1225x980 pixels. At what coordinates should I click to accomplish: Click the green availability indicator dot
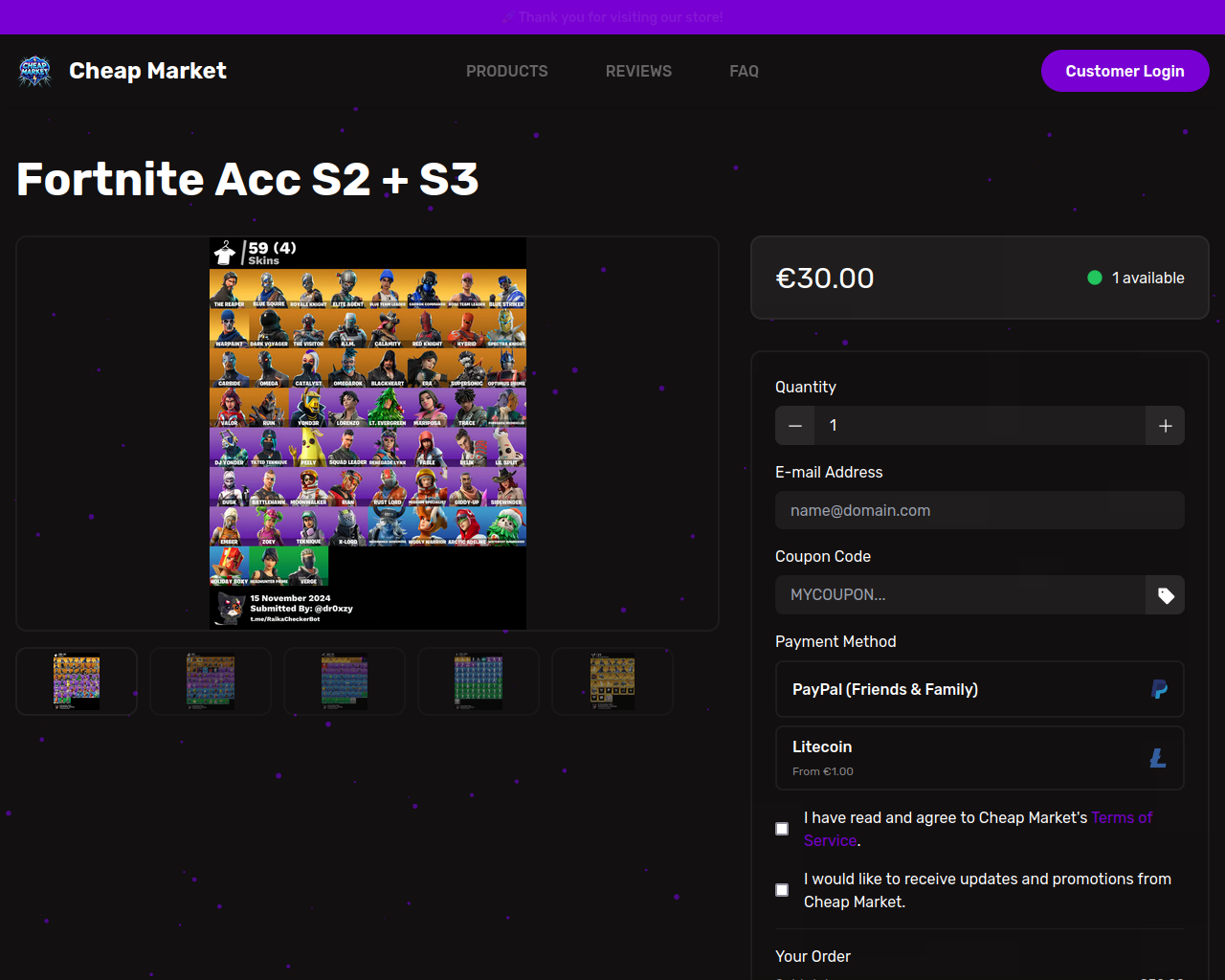(x=1095, y=278)
